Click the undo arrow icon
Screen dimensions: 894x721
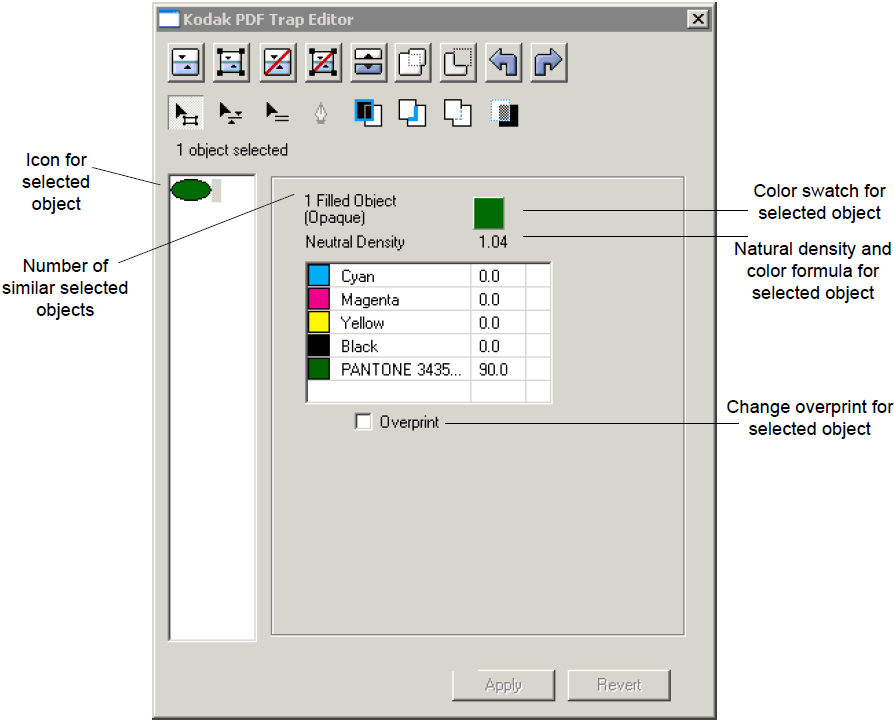[503, 62]
